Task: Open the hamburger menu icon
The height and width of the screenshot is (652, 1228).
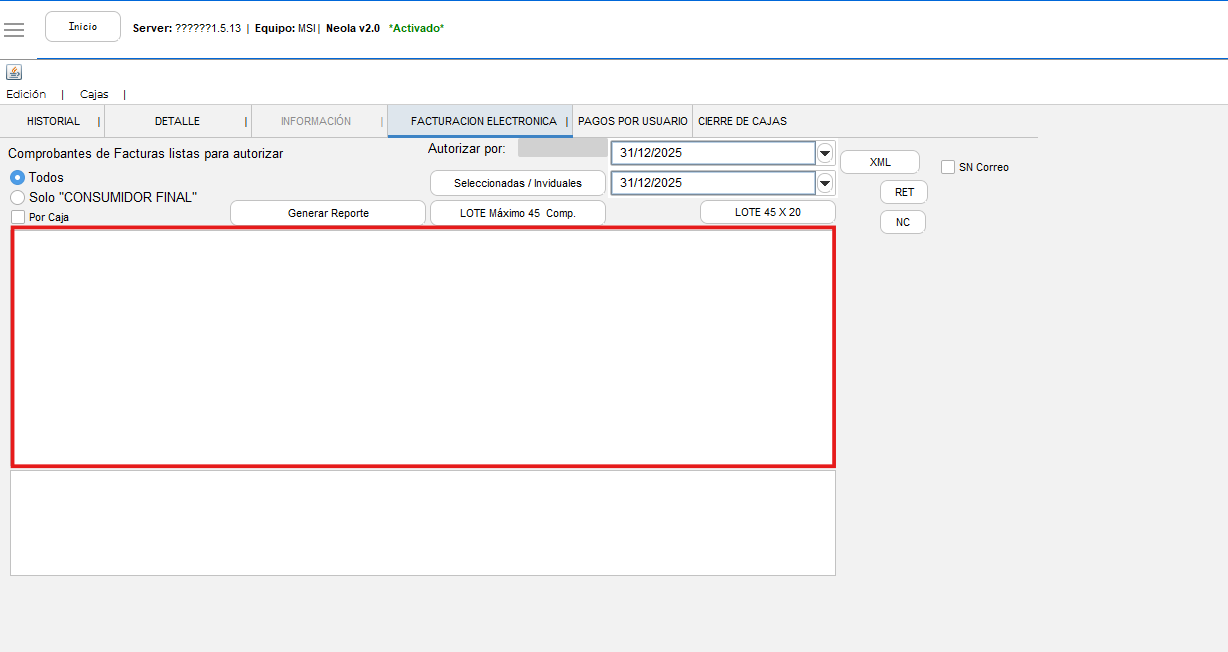Action: [x=14, y=29]
